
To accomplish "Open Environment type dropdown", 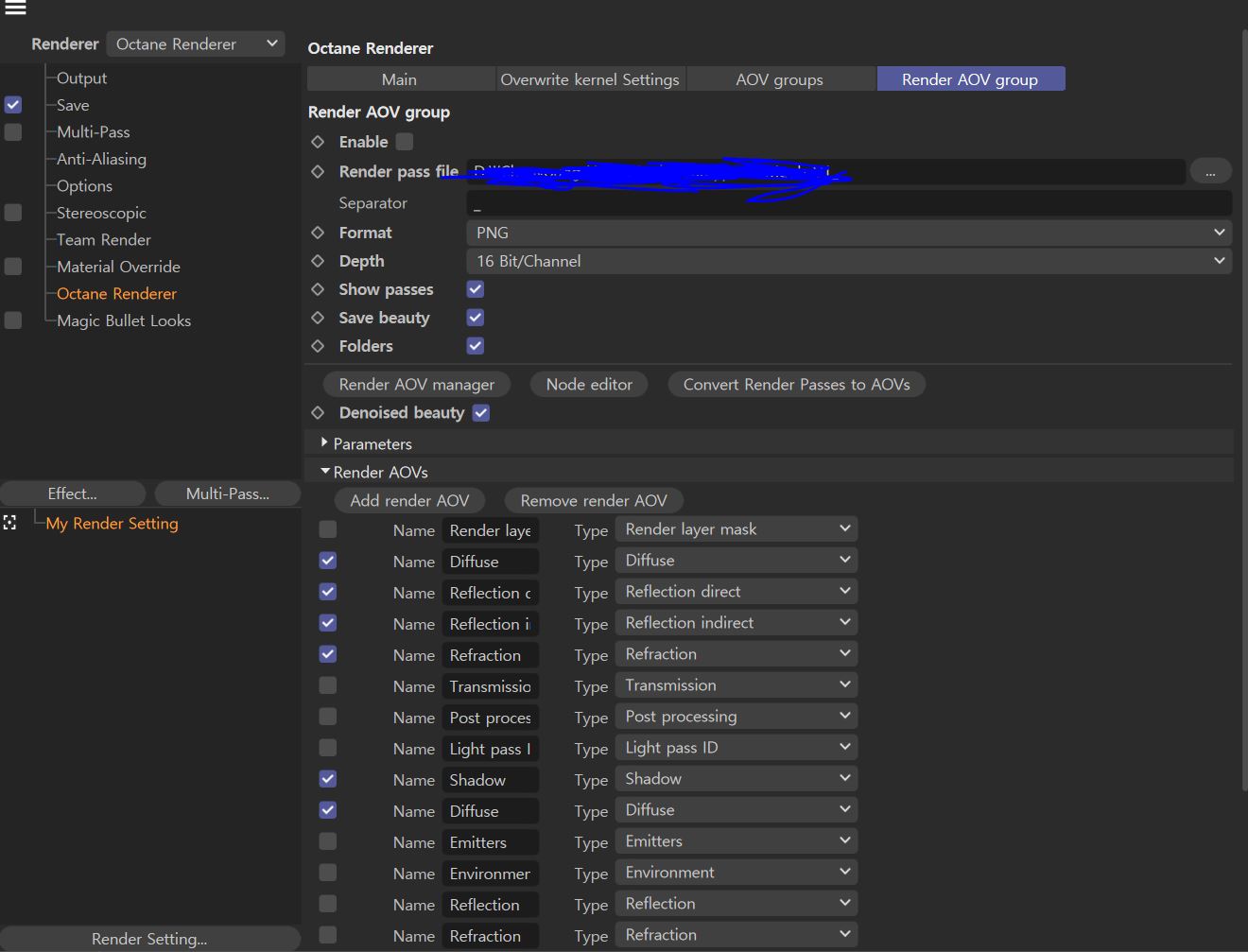I will click(x=737, y=873).
